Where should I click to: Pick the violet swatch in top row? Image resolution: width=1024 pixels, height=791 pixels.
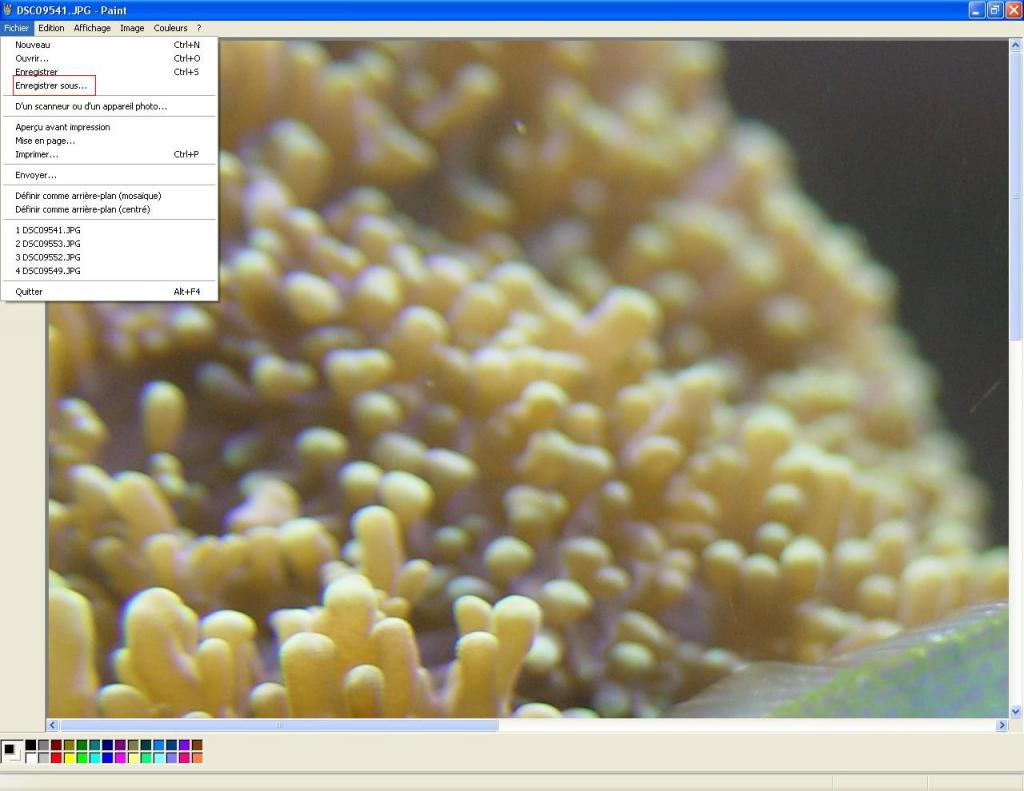(x=184, y=745)
